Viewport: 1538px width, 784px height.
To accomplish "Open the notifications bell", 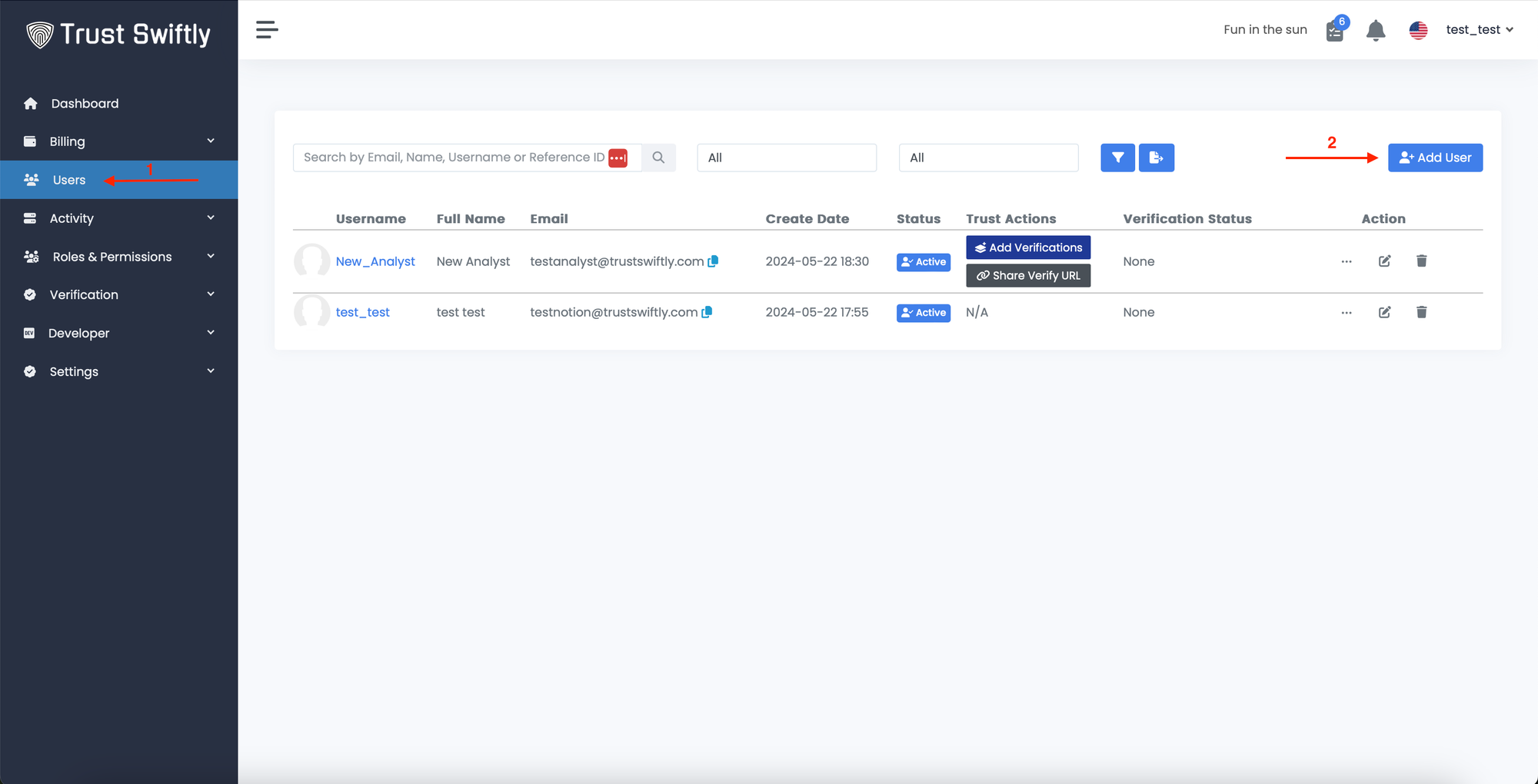I will point(1375,31).
